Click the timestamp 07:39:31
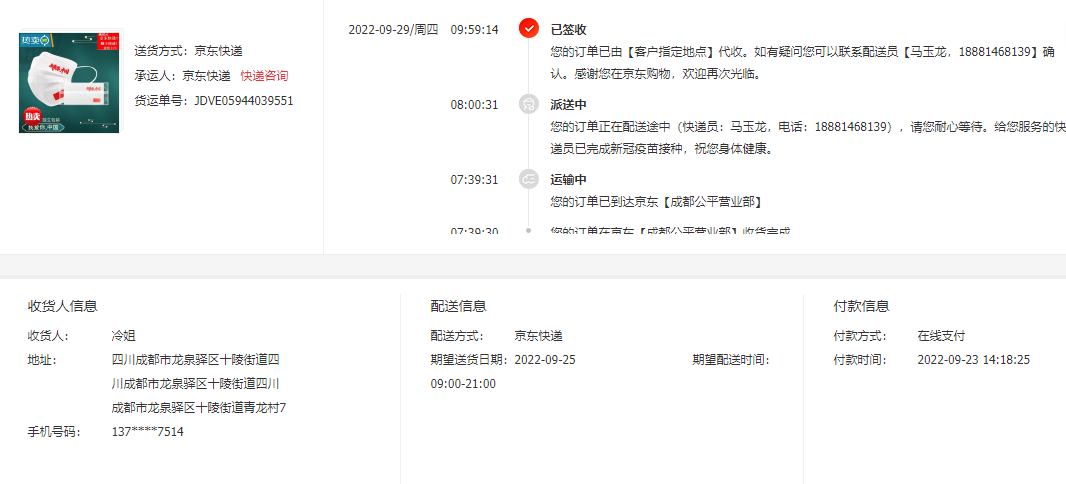This screenshot has width=1066, height=484. (x=474, y=180)
